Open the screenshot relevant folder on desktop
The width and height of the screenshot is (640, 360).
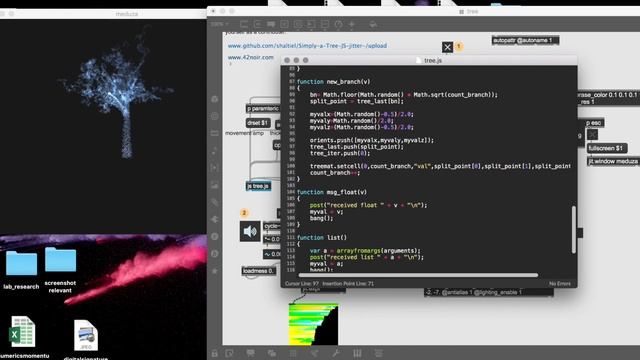60,260
